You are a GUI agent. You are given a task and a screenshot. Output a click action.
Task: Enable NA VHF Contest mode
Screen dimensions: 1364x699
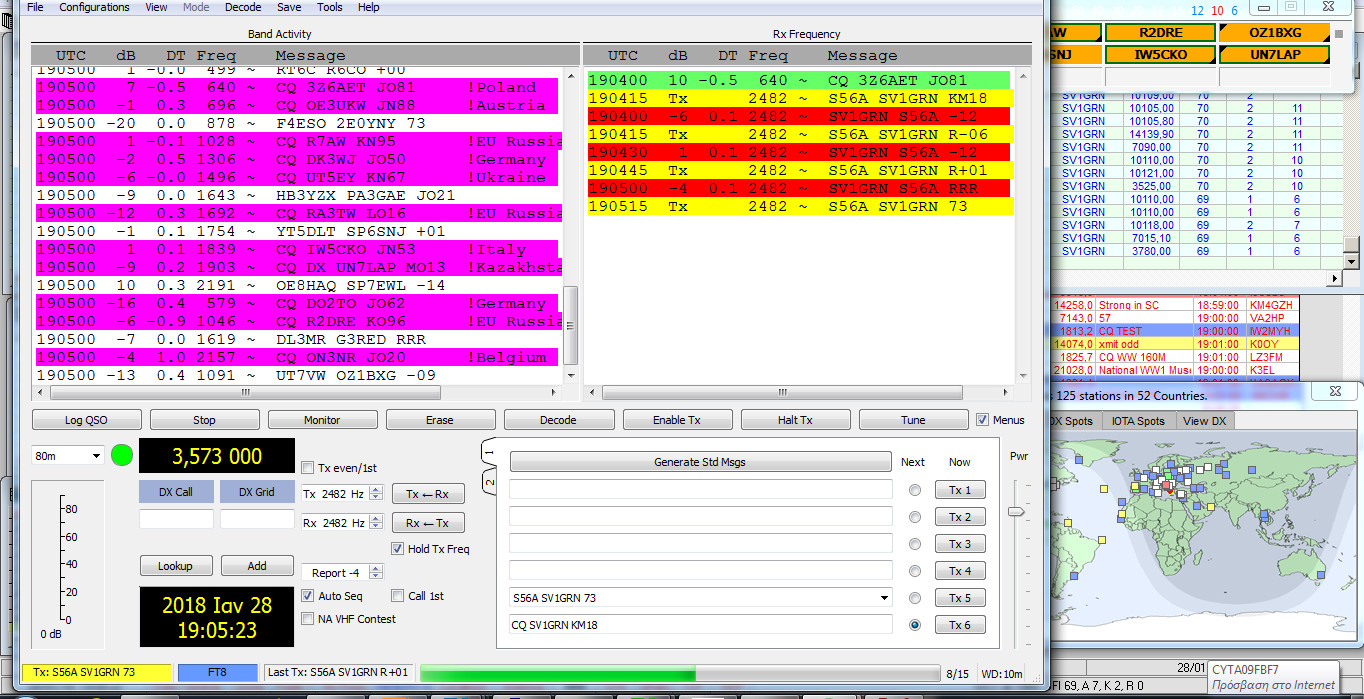click(x=309, y=618)
